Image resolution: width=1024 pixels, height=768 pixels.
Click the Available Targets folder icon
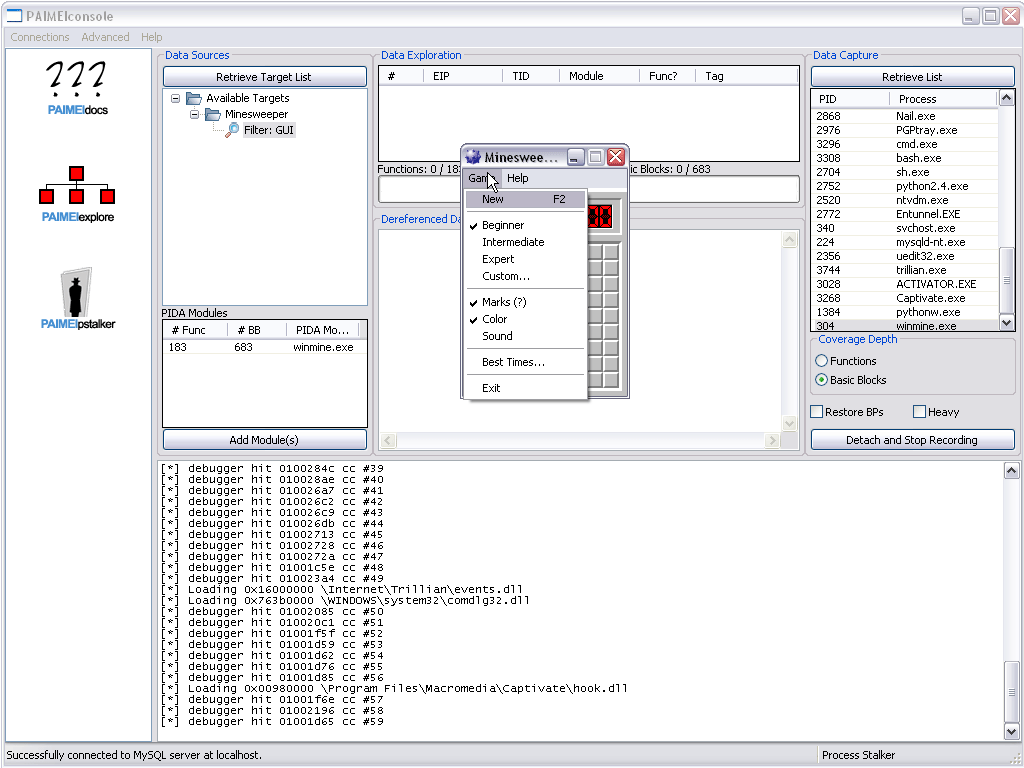(x=194, y=98)
